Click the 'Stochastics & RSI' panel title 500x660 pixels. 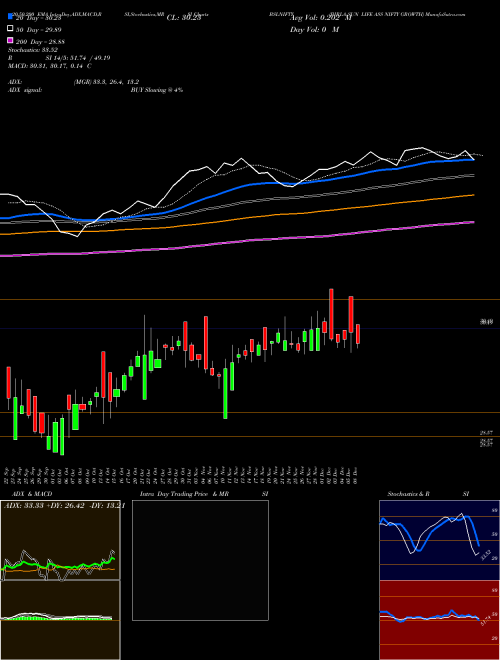428,494
